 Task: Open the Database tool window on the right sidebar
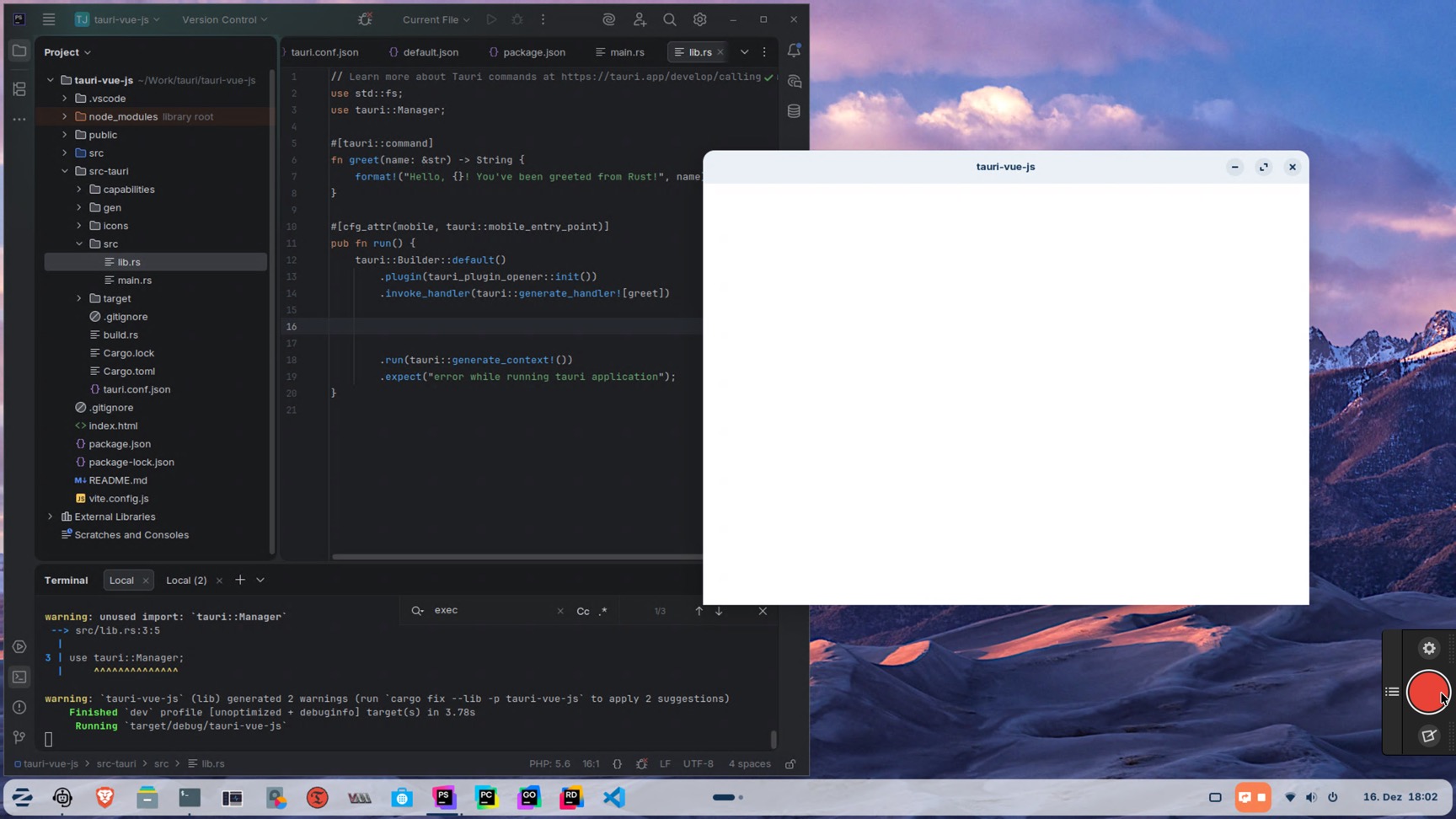[793, 110]
